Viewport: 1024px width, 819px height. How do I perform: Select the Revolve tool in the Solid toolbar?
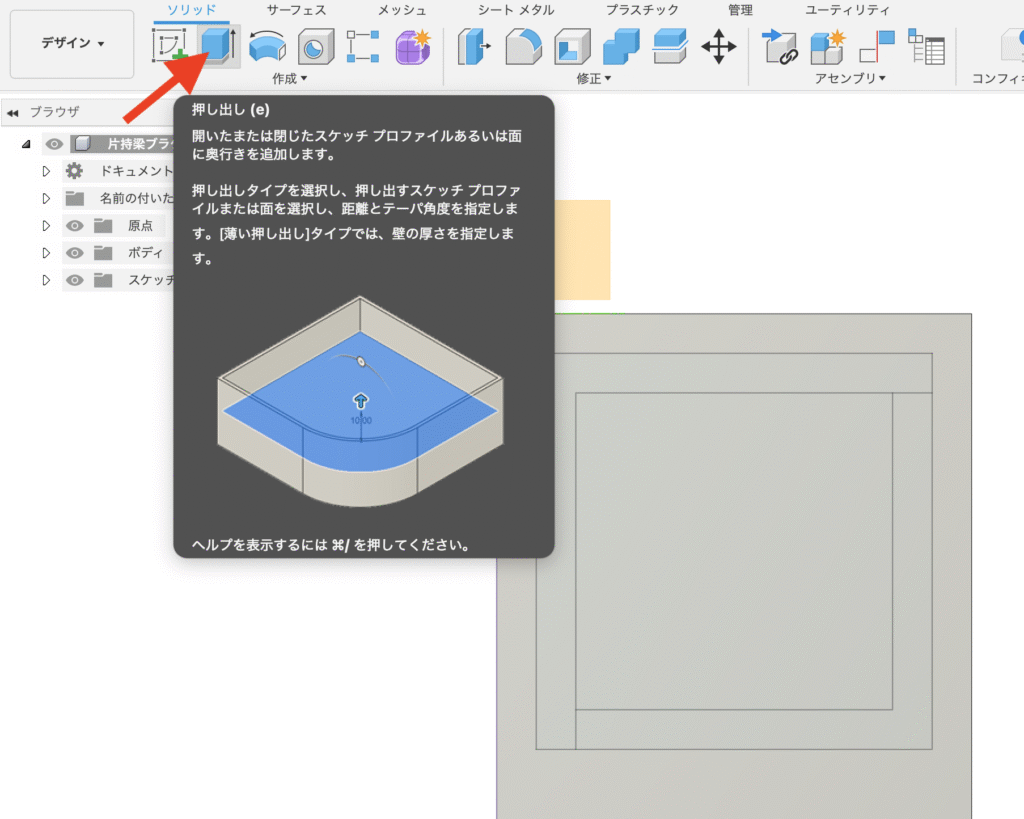pyautogui.click(x=268, y=45)
